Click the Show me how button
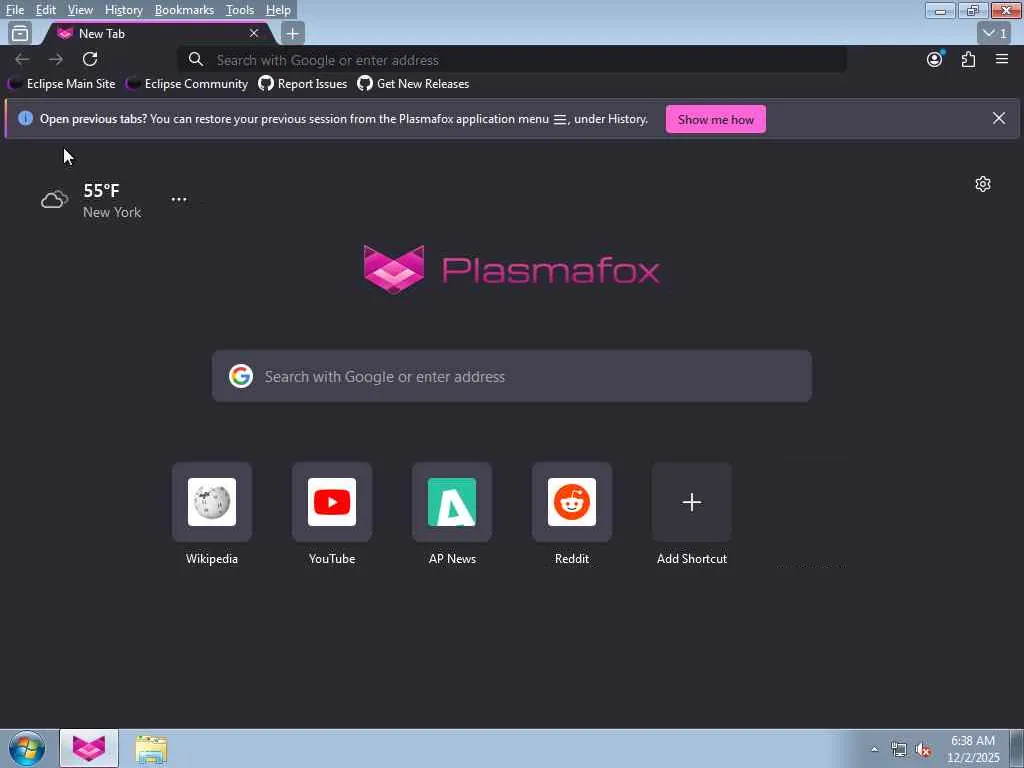Image resolution: width=1024 pixels, height=768 pixels. 716,120
